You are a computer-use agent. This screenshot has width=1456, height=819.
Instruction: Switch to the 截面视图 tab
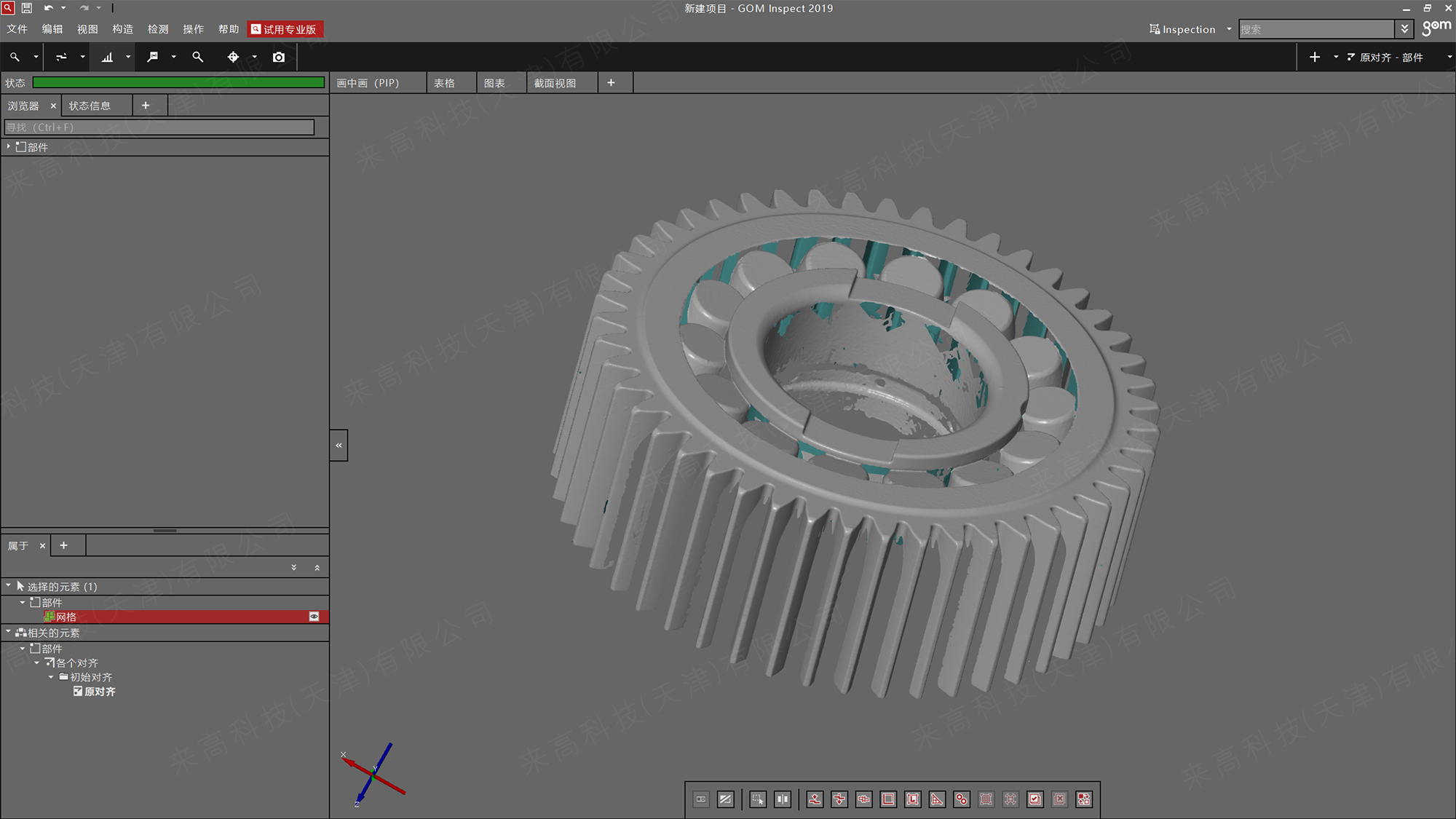pos(555,83)
